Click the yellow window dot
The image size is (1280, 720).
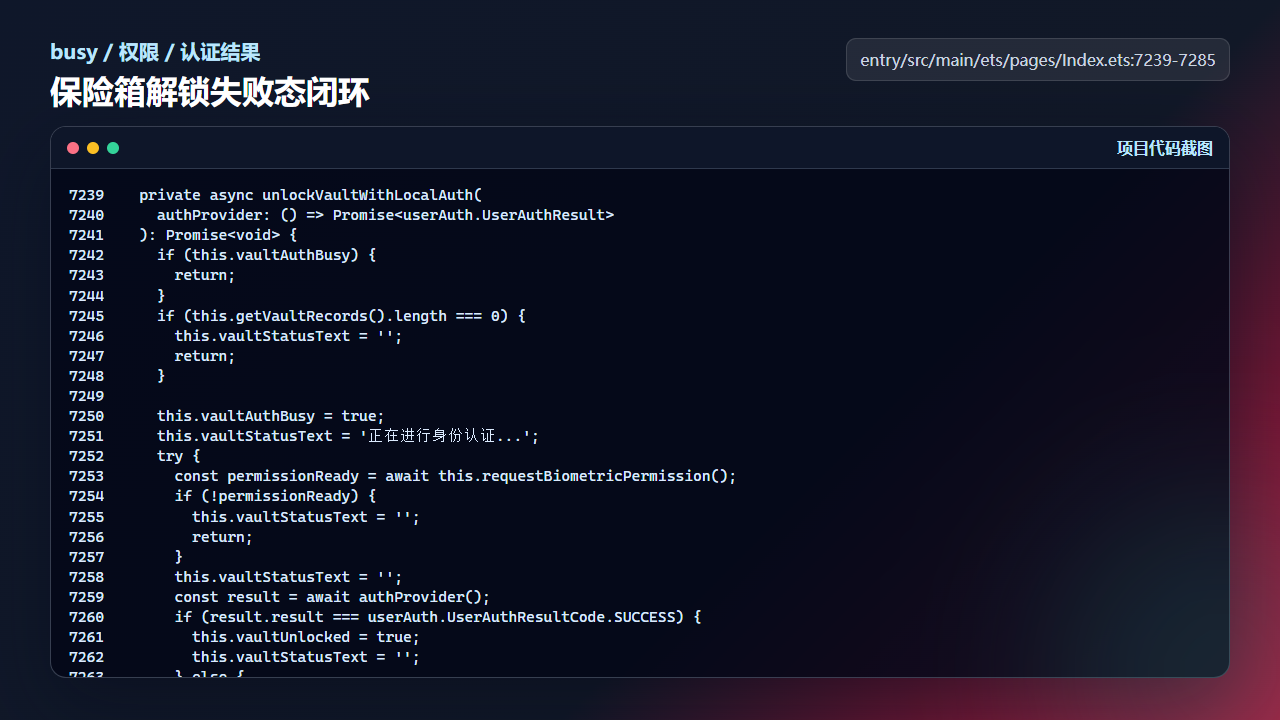point(93,148)
